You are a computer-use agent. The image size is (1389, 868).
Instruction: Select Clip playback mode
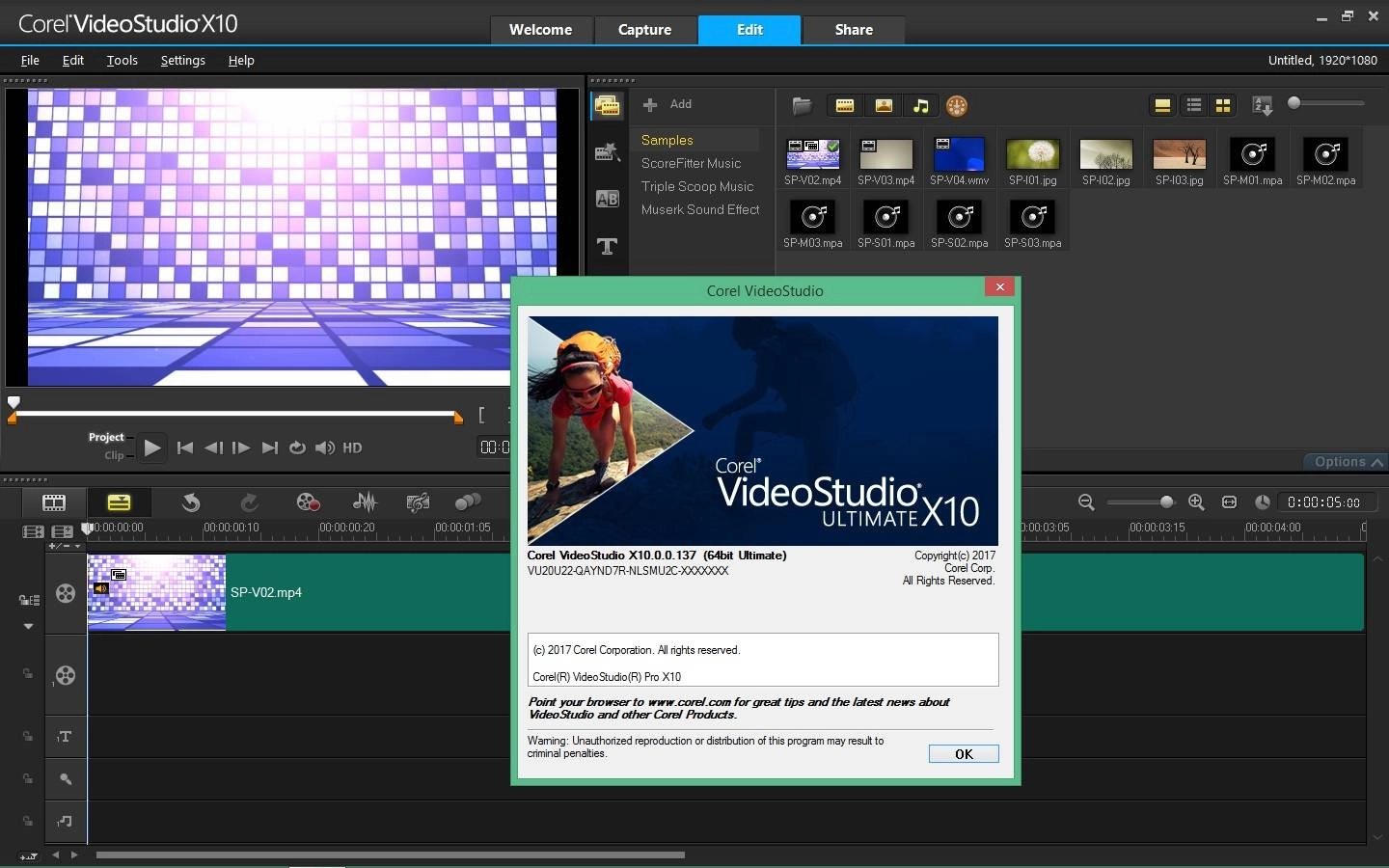coord(114,455)
